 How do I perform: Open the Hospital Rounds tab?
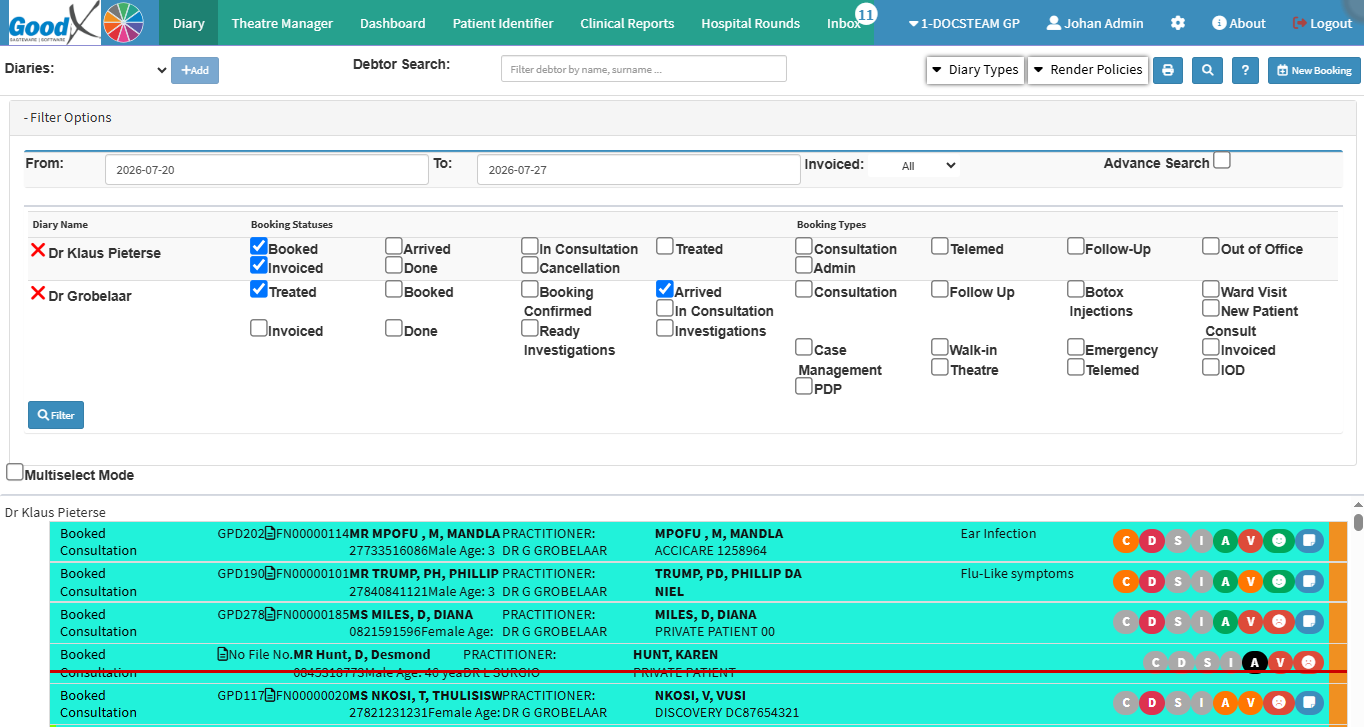pyautogui.click(x=750, y=23)
